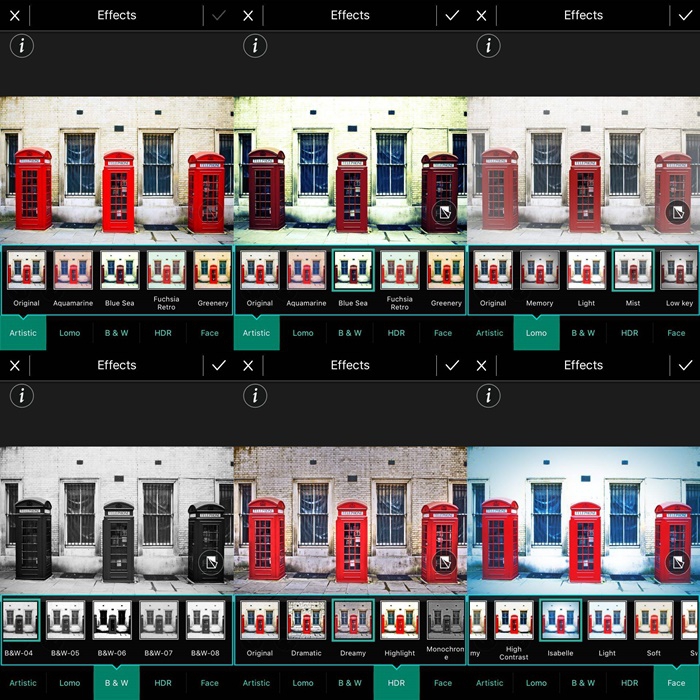Viewport: 700px width, 700px height.
Task: Pick the Soft face filter
Action: click(654, 620)
